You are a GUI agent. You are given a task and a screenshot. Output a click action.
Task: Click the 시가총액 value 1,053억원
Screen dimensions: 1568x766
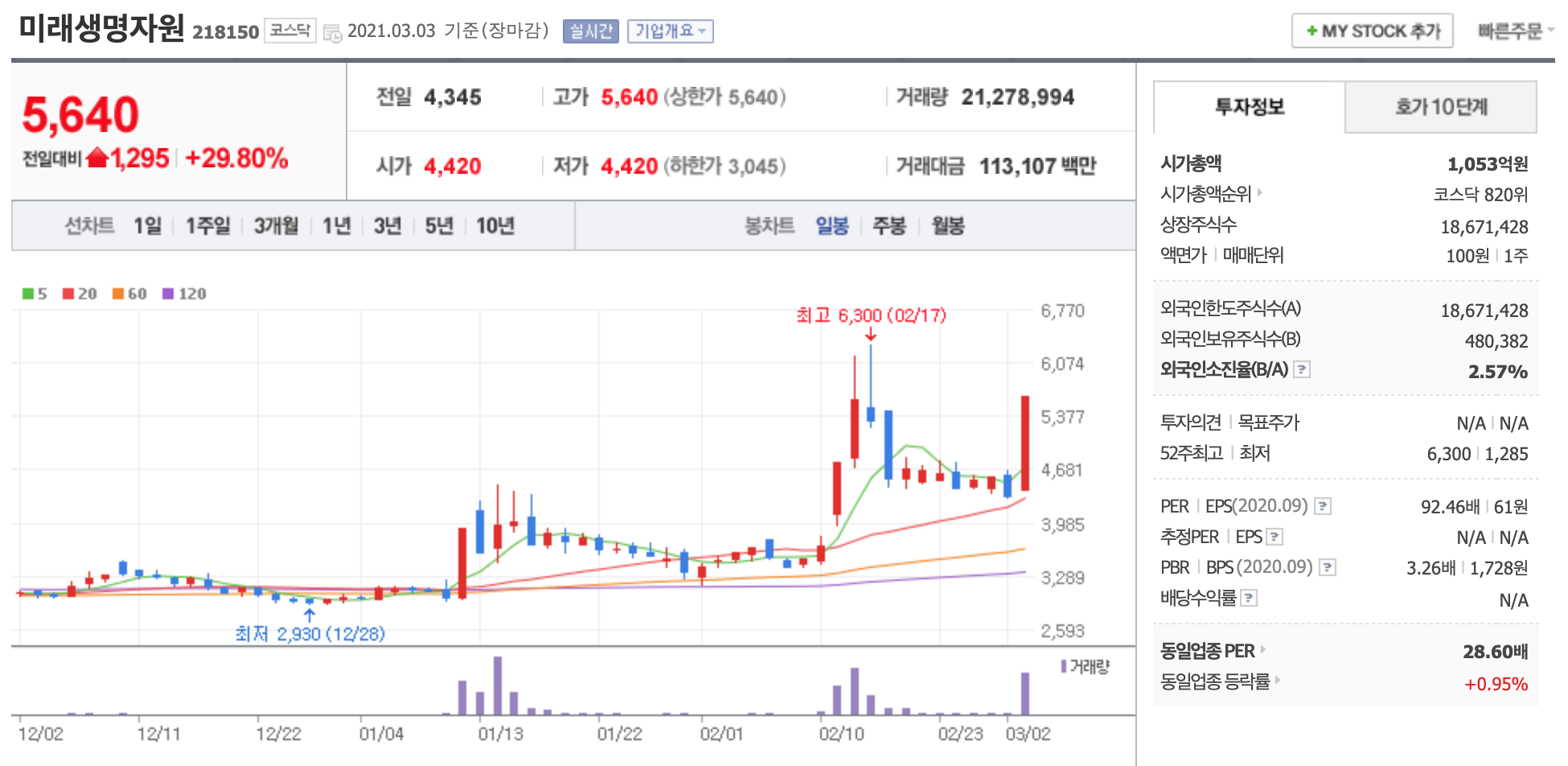(1488, 164)
